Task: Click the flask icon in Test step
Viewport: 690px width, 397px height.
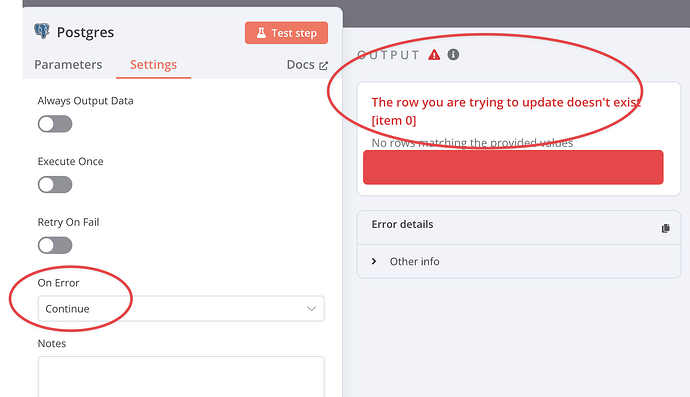Action: (x=261, y=33)
